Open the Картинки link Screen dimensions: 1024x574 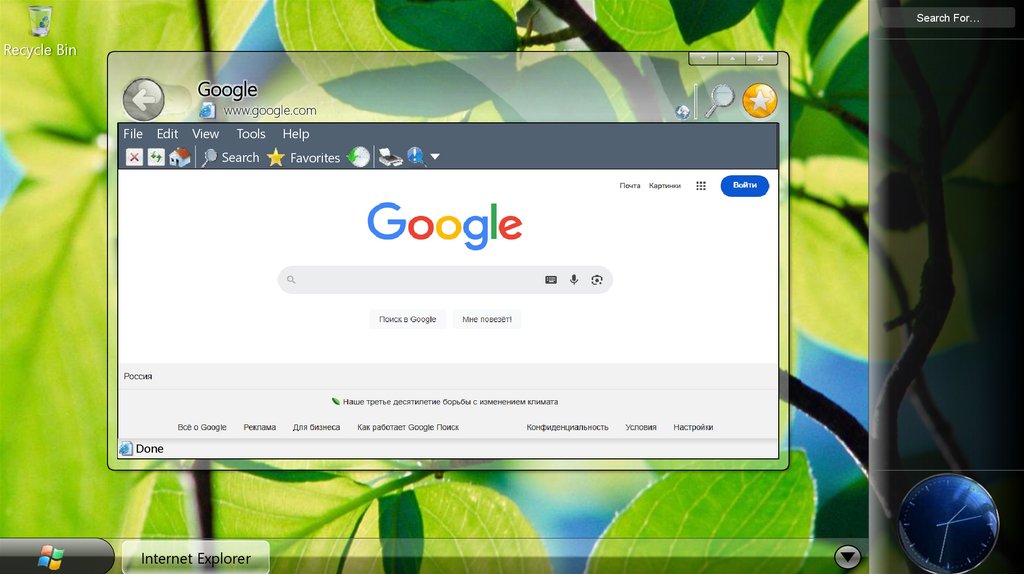tap(665, 185)
